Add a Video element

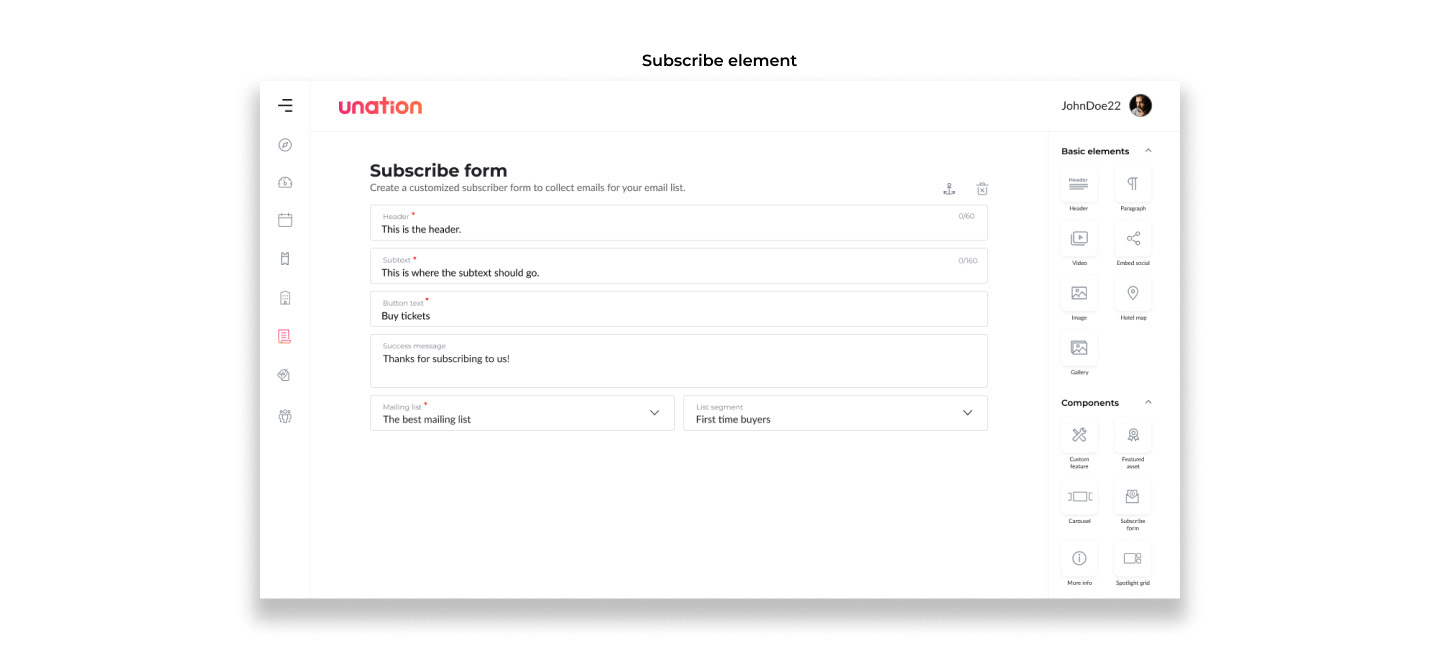point(1079,239)
